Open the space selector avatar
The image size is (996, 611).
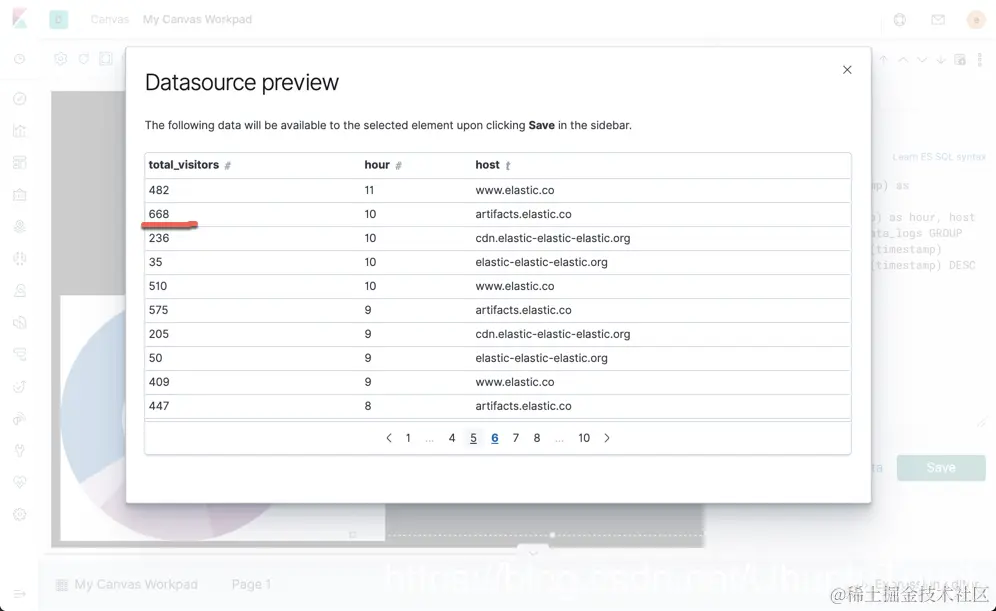tap(58, 20)
